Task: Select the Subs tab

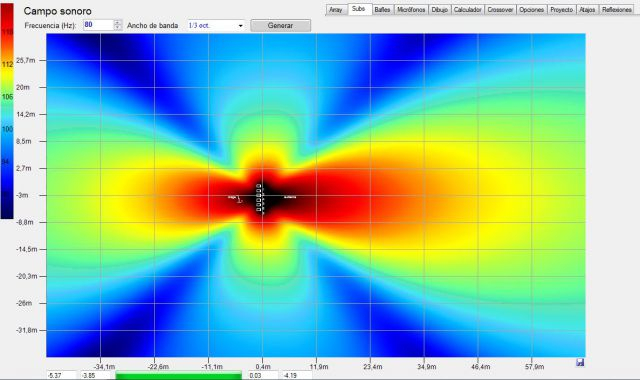Action: pyautogui.click(x=359, y=9)
